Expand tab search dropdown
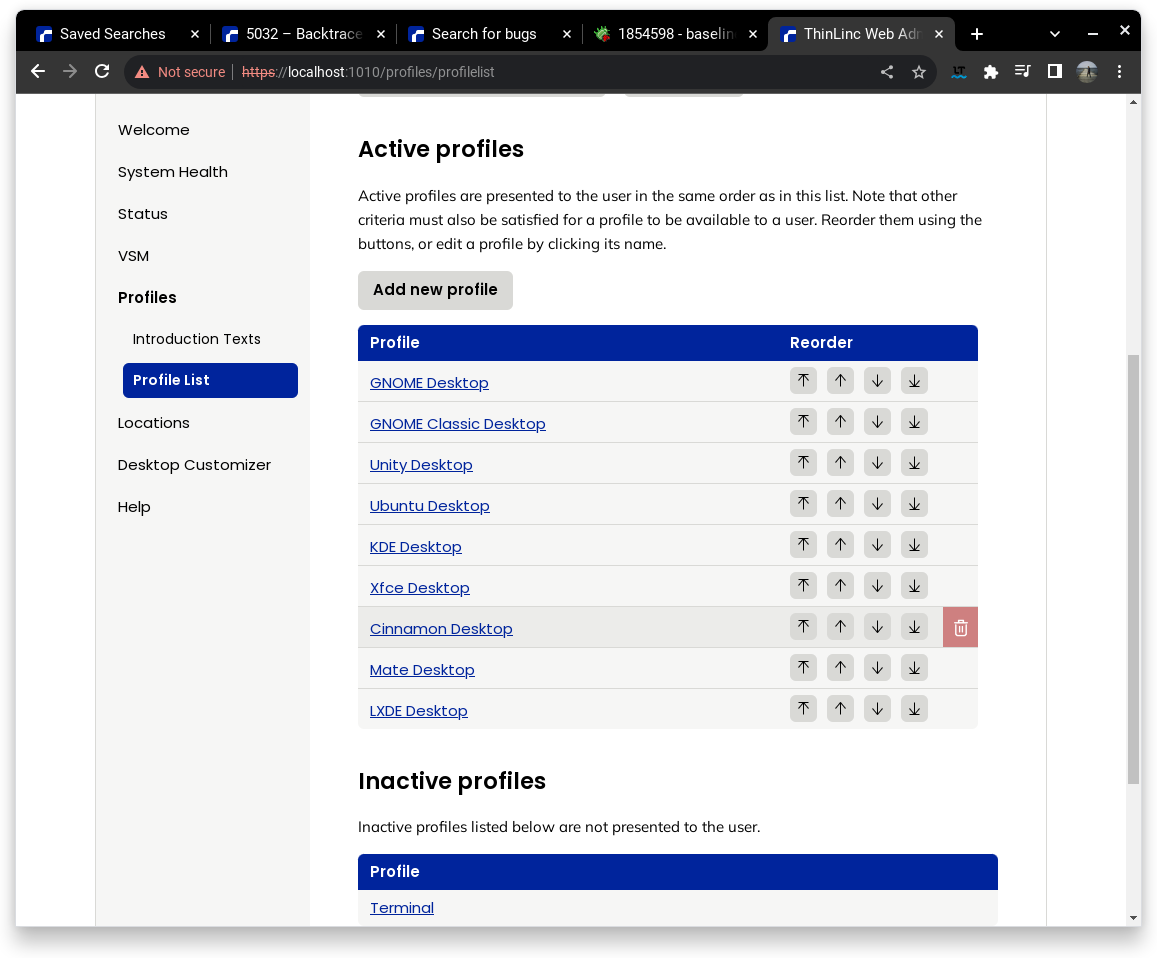Image resolution: width=1157 pixels, height=958 pixels. pyautogui.click(x=1054, y=34)
